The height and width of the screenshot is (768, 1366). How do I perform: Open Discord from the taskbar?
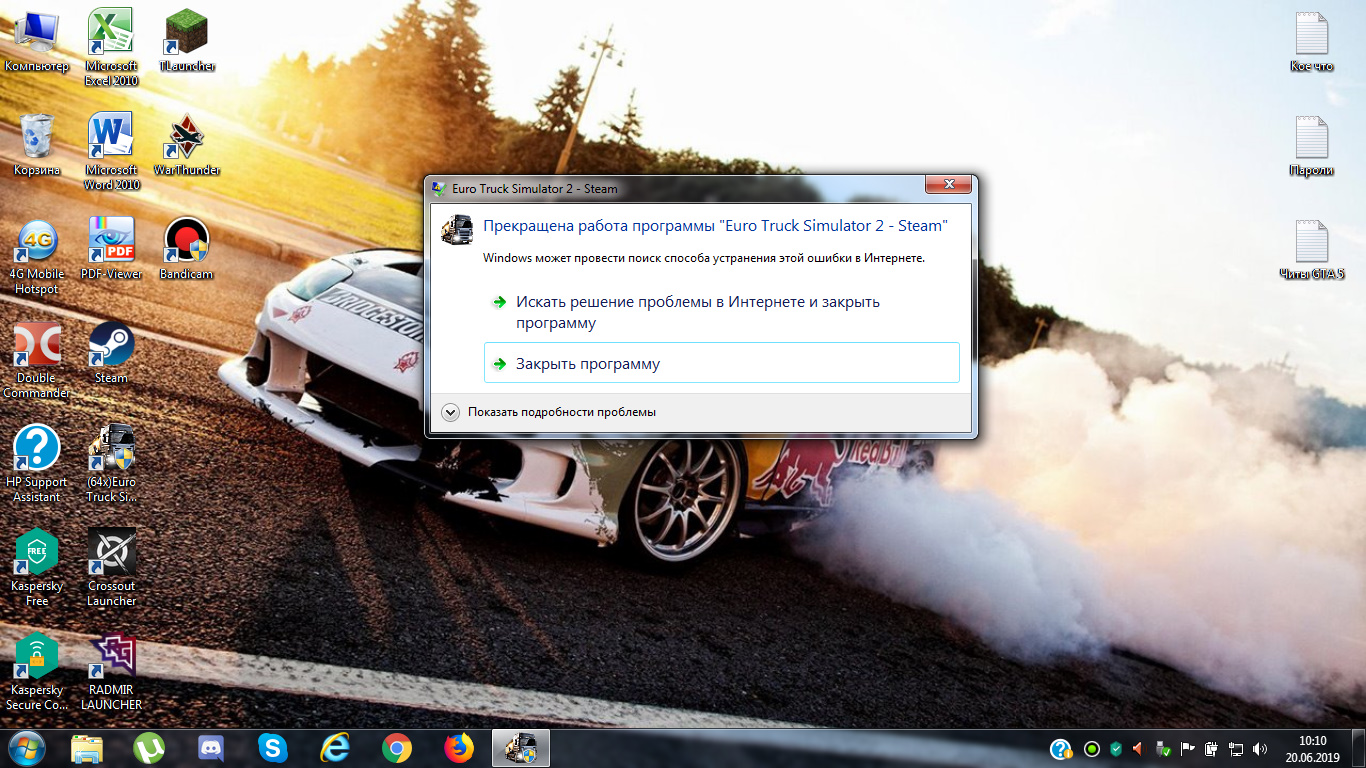point(211,748)
